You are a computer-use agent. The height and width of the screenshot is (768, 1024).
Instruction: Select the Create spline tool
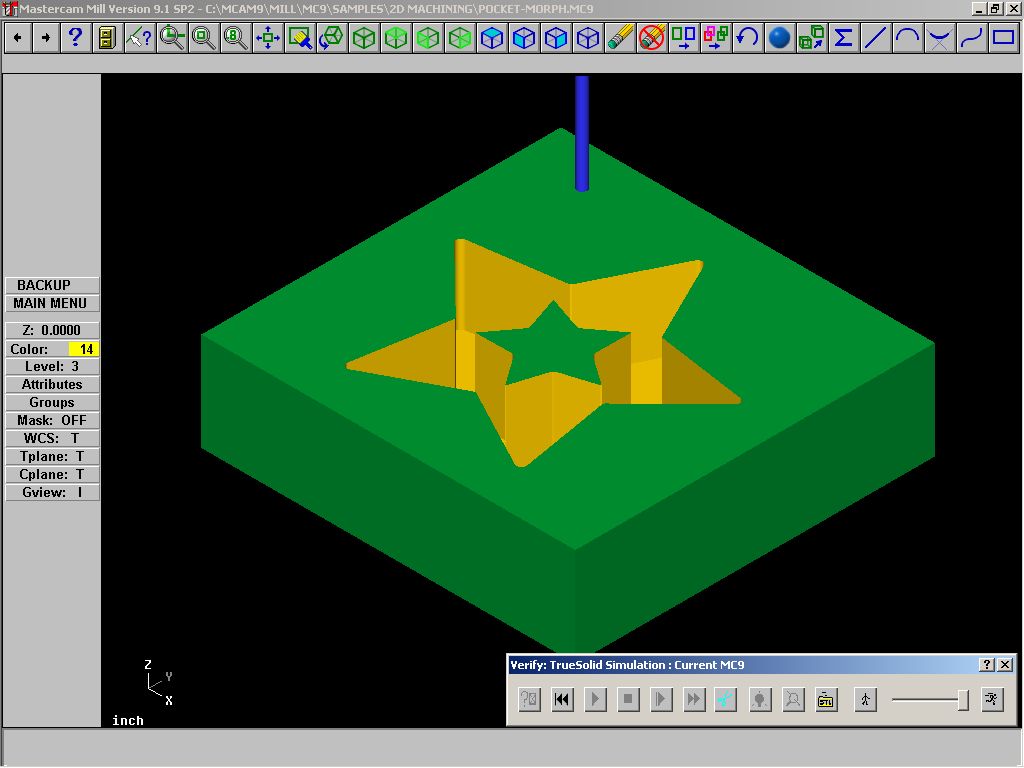(x=972, y=38)
